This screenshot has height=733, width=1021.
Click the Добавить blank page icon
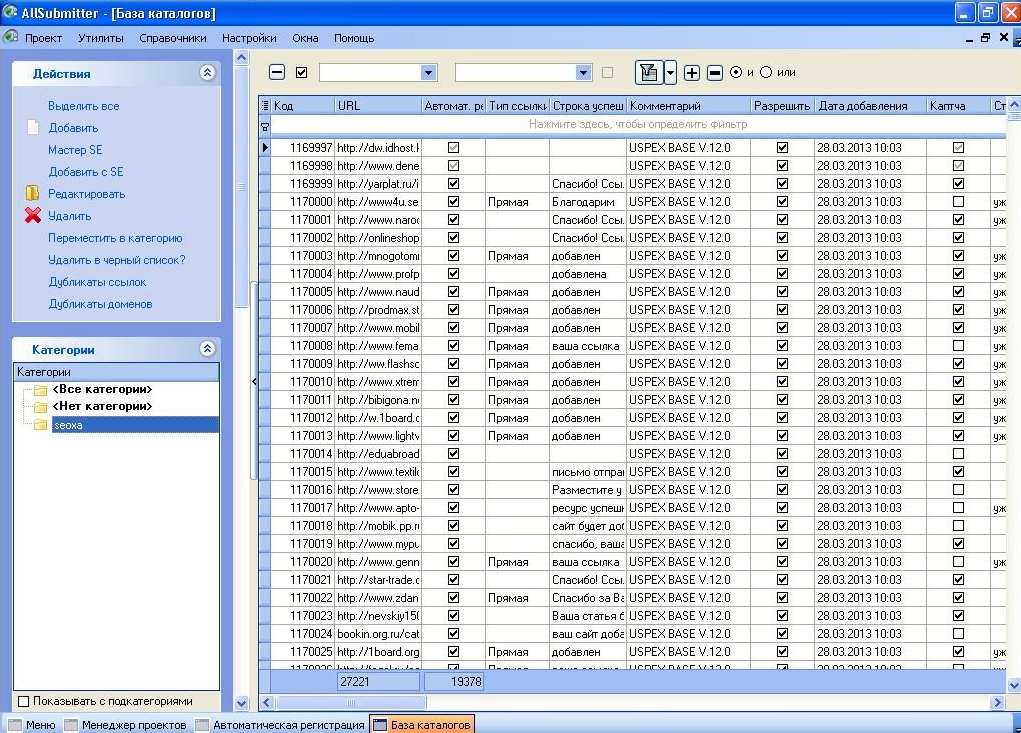pyautogui.click(x=32, y=128)
